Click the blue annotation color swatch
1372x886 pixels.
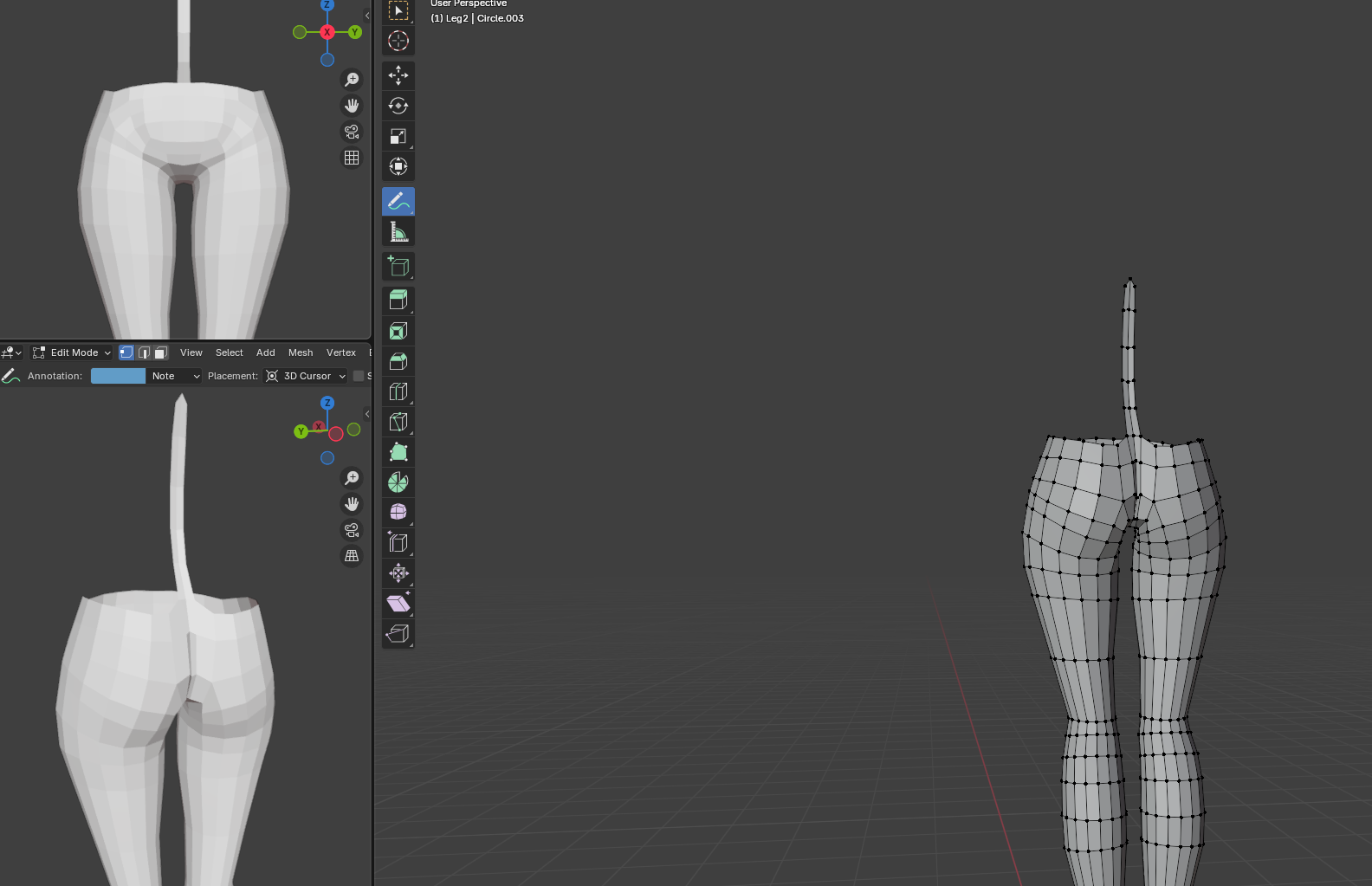118,376
